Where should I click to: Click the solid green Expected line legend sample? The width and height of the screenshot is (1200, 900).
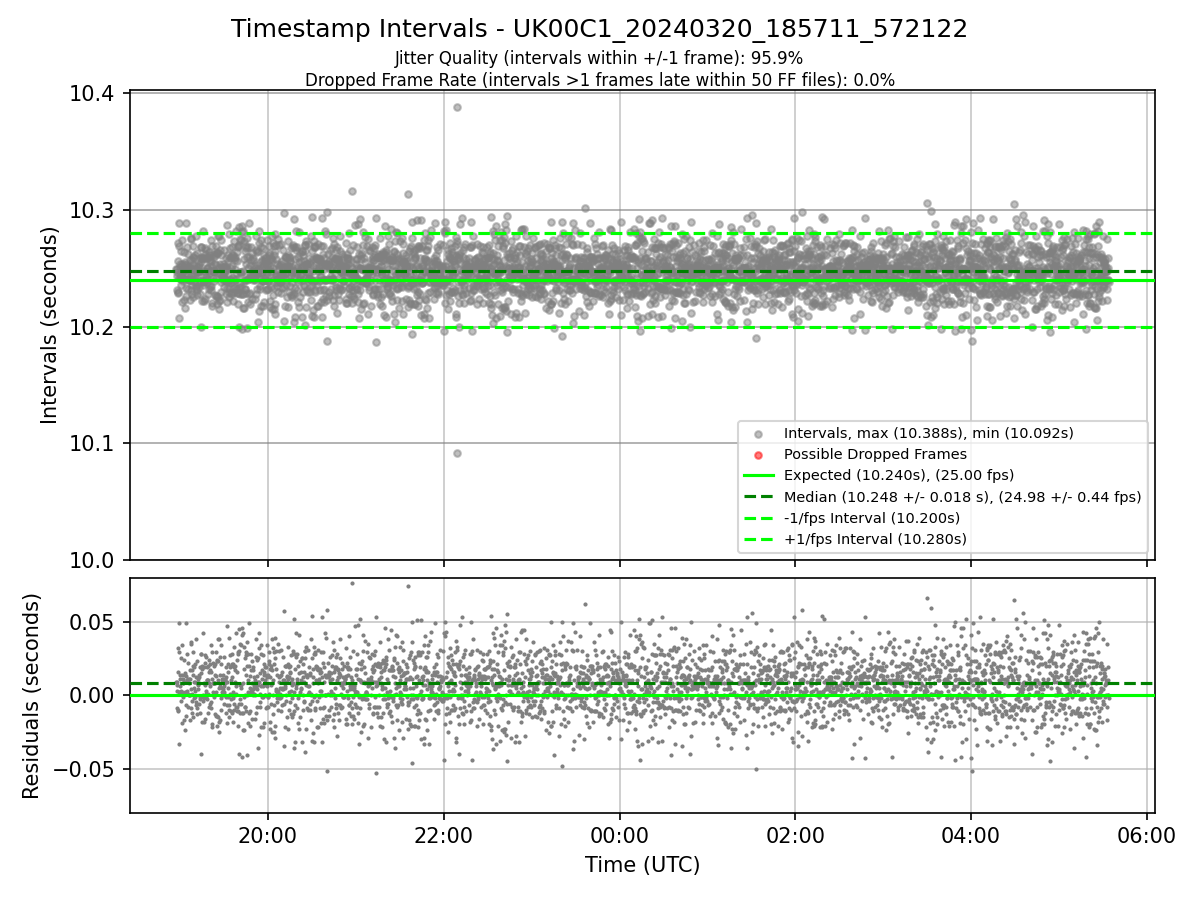pos(758,475)
